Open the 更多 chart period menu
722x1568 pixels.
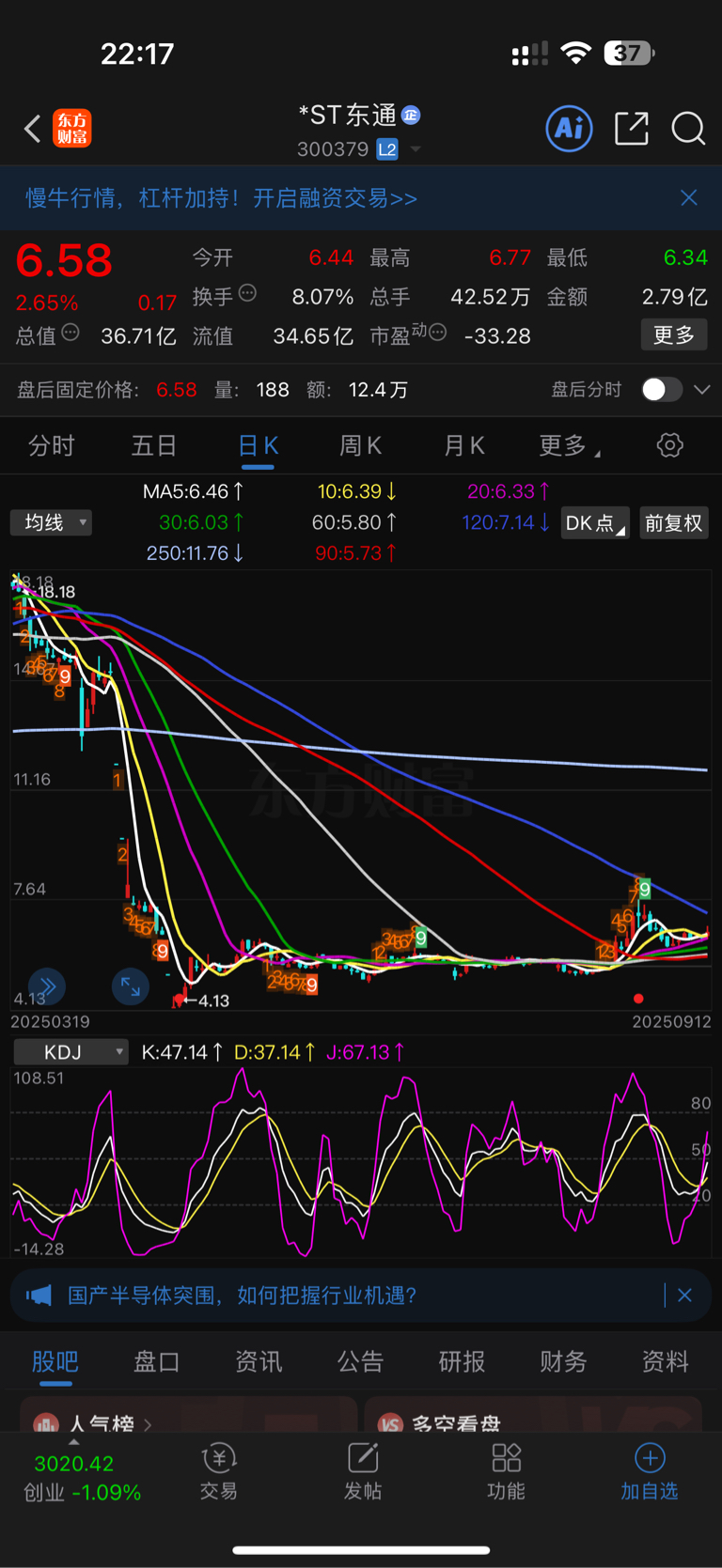[x=569, y=445]
